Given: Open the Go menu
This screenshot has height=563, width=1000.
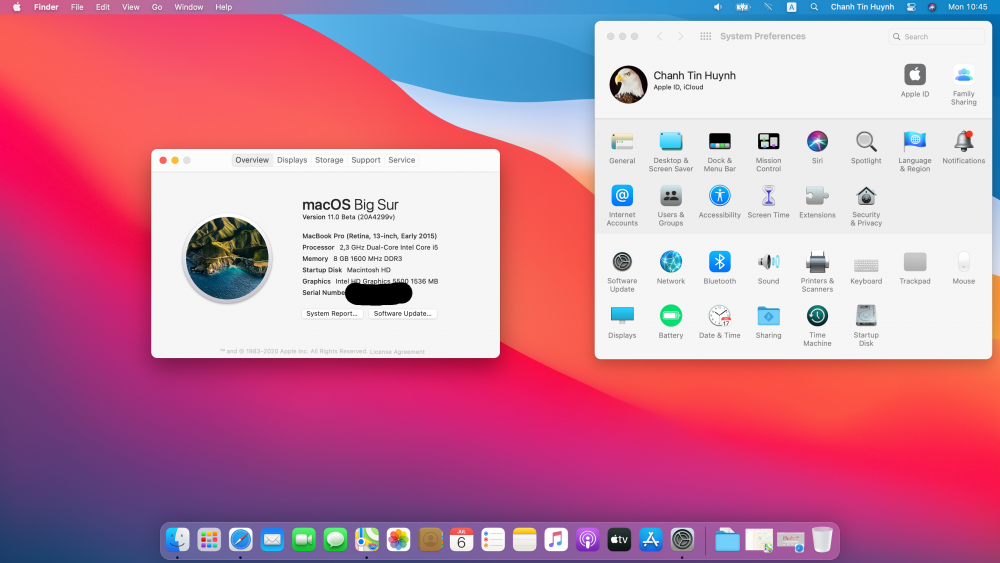Looking at the screenshot, I should [157, 7].
